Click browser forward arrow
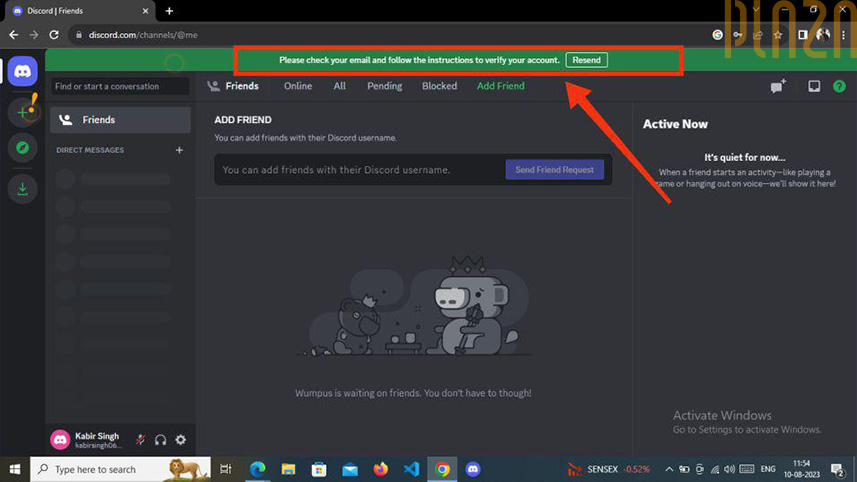This screenshot has width=857, height=482. point(34,35)
